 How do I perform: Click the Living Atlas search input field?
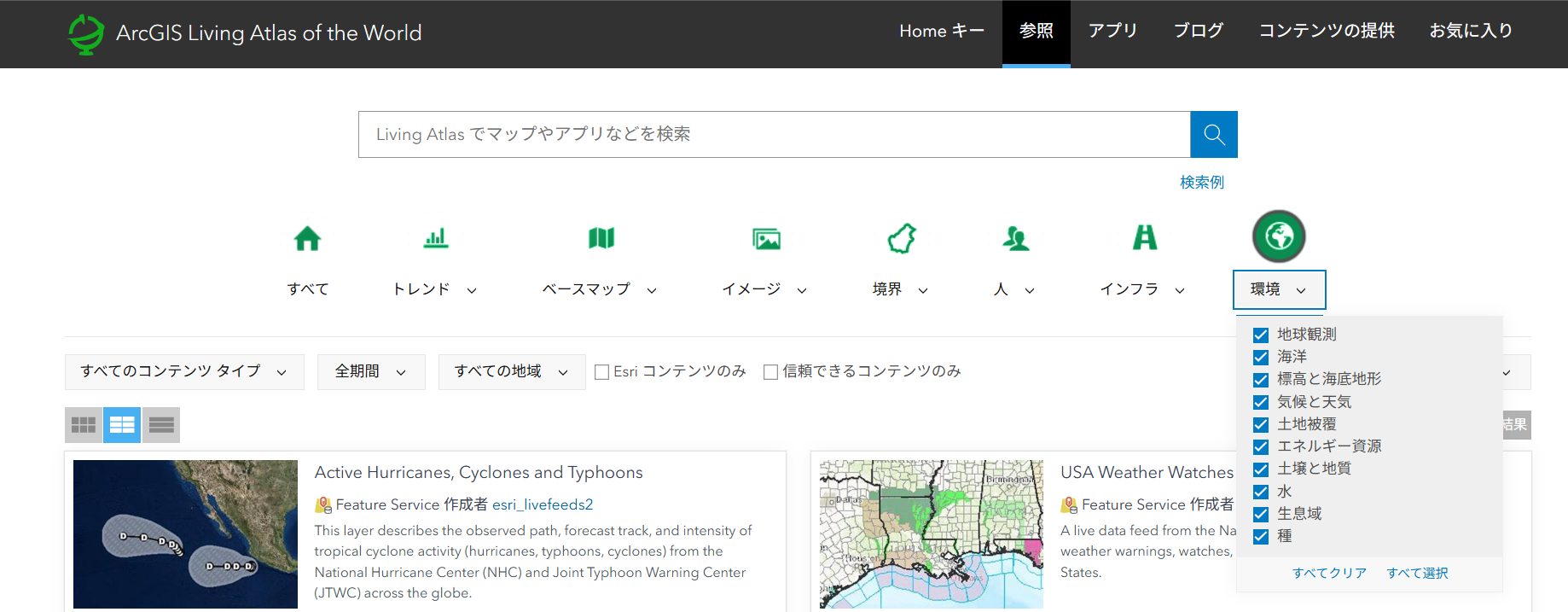(x=773, y=135)
